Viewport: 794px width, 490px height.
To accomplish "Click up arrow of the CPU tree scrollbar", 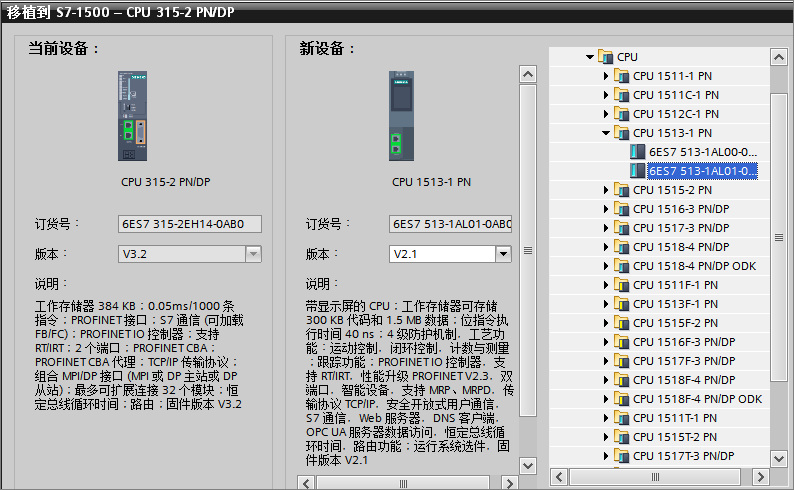I will [778, 57].
